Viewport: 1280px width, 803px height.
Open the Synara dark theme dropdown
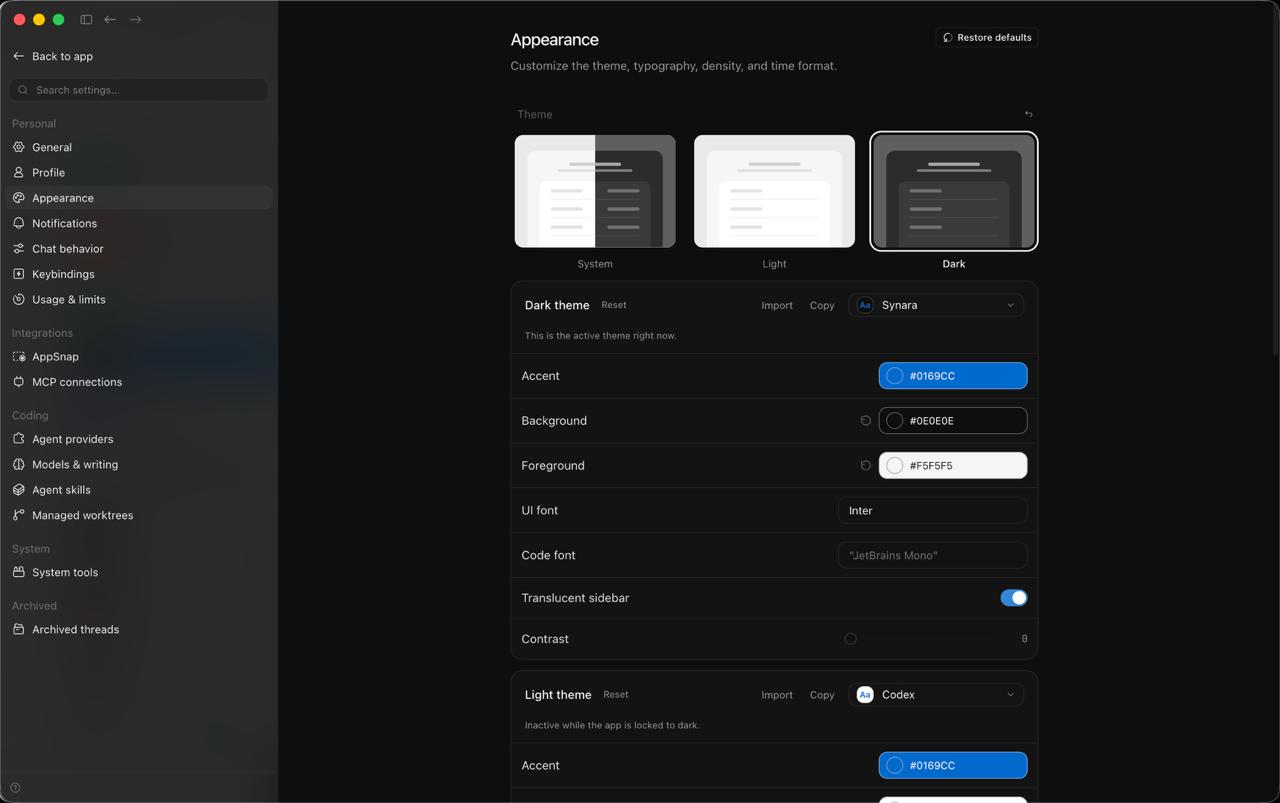936,305
